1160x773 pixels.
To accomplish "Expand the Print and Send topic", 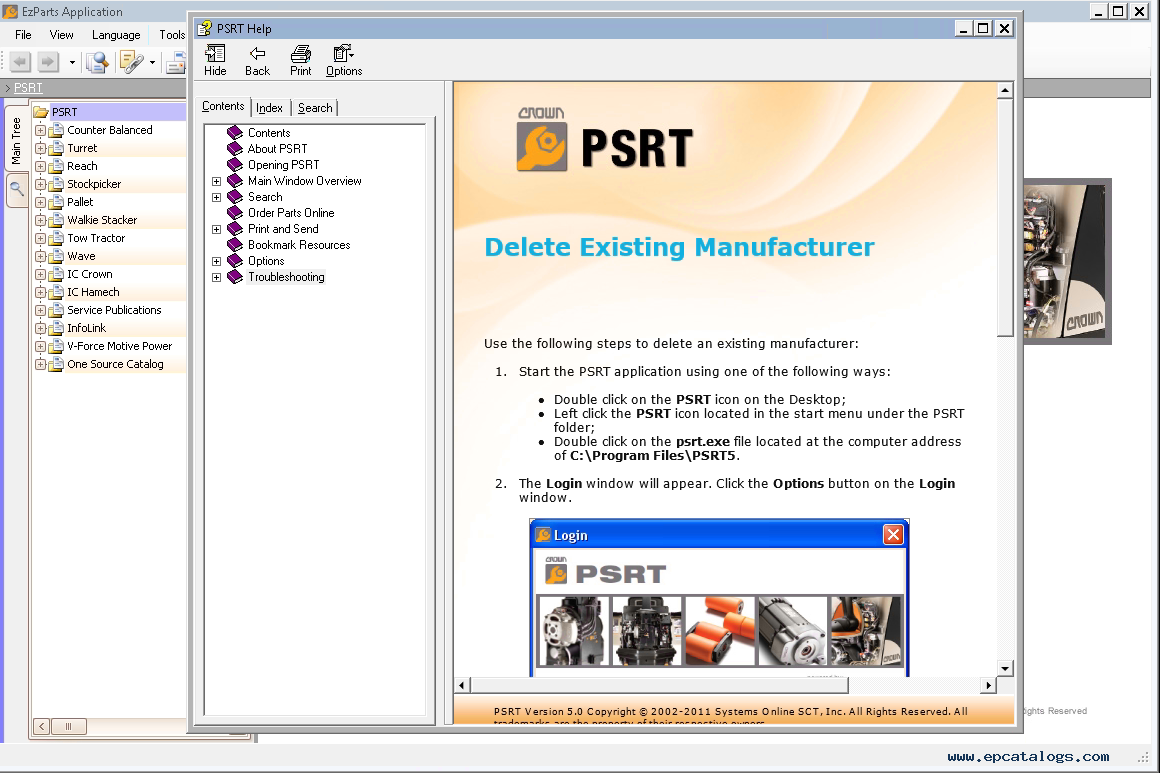I will (216, 229).
